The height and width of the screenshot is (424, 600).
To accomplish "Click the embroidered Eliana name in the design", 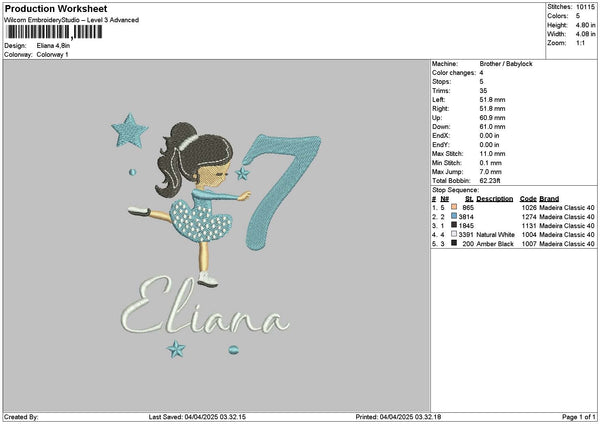I will point(205,306).
